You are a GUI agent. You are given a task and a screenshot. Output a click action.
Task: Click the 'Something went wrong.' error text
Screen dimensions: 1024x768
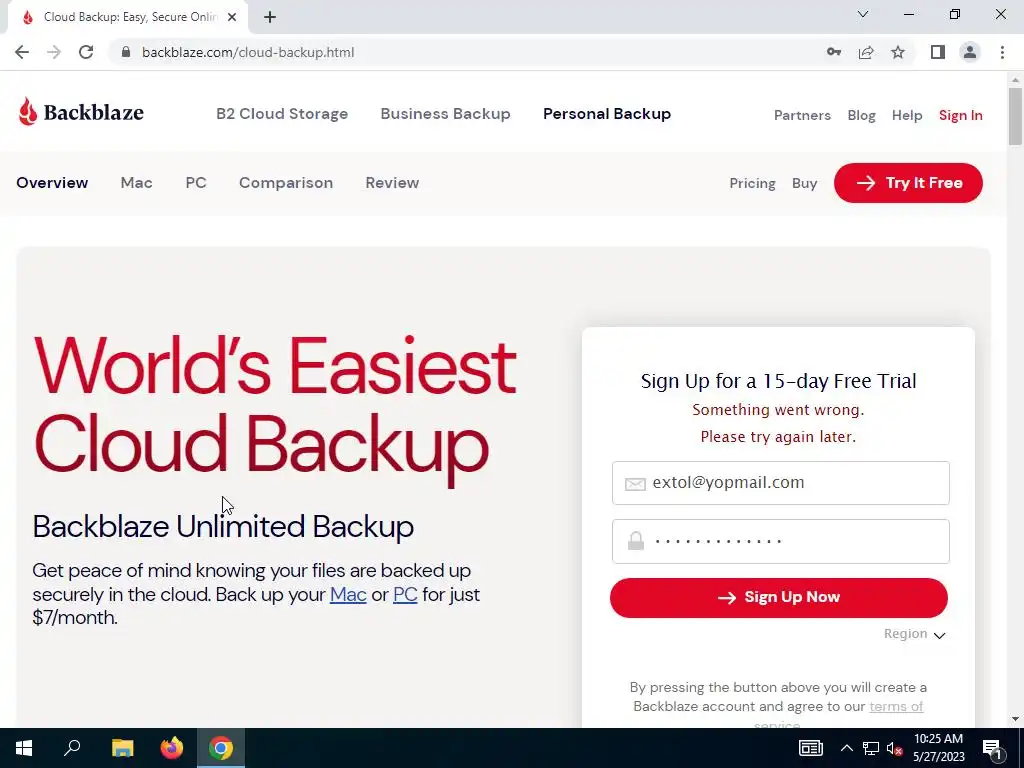pyautogui.click(x=778, y=410)
